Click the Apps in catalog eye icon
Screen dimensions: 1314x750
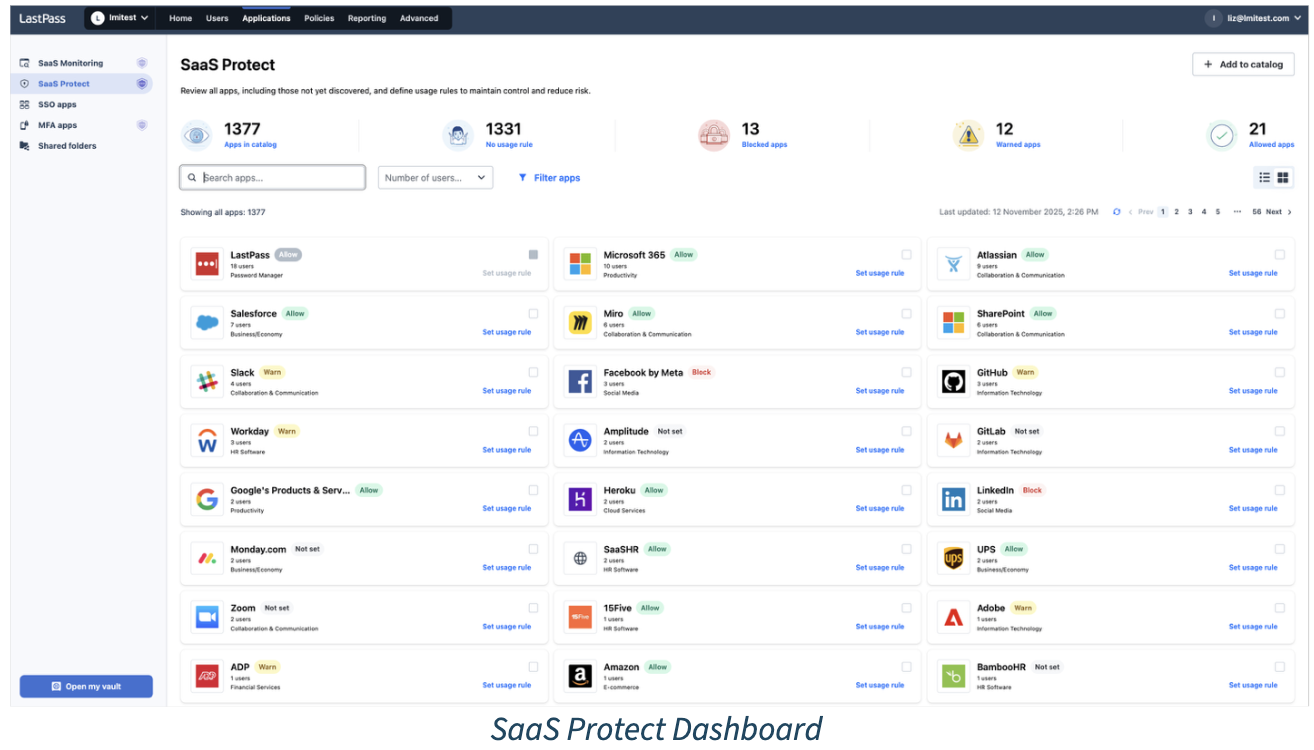[x=197, y=135]
